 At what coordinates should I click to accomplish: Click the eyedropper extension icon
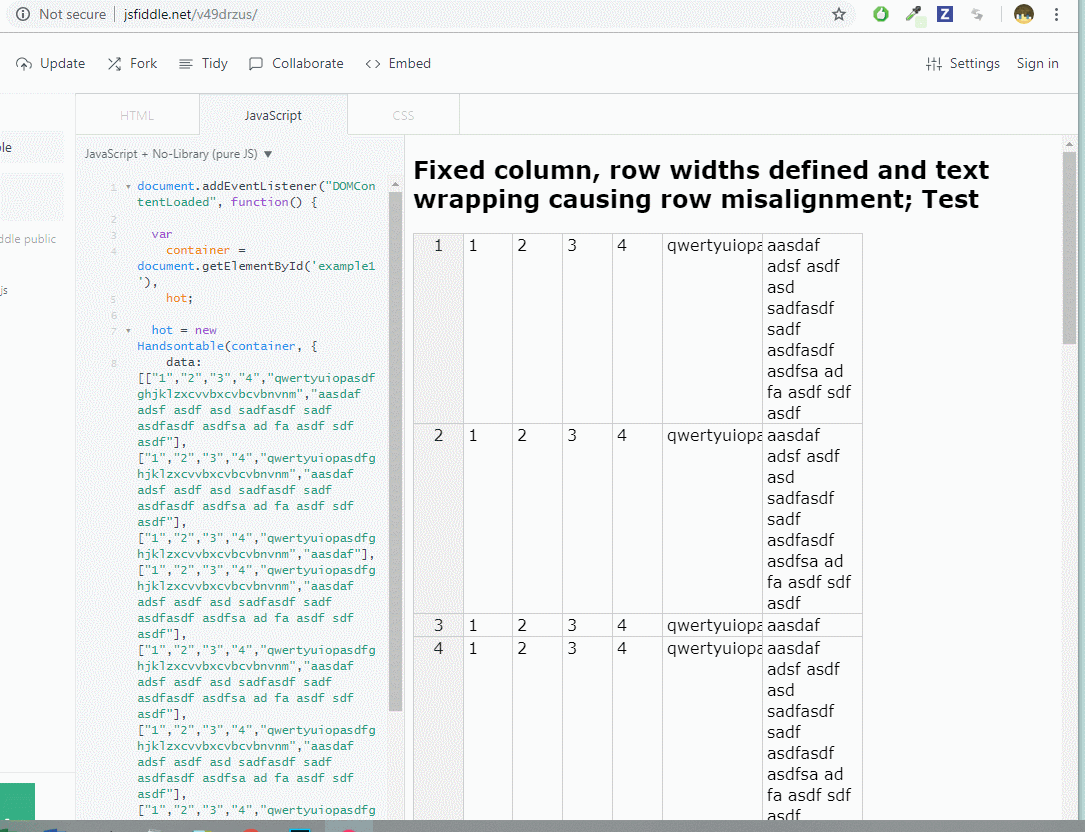[x=912, y=14]
